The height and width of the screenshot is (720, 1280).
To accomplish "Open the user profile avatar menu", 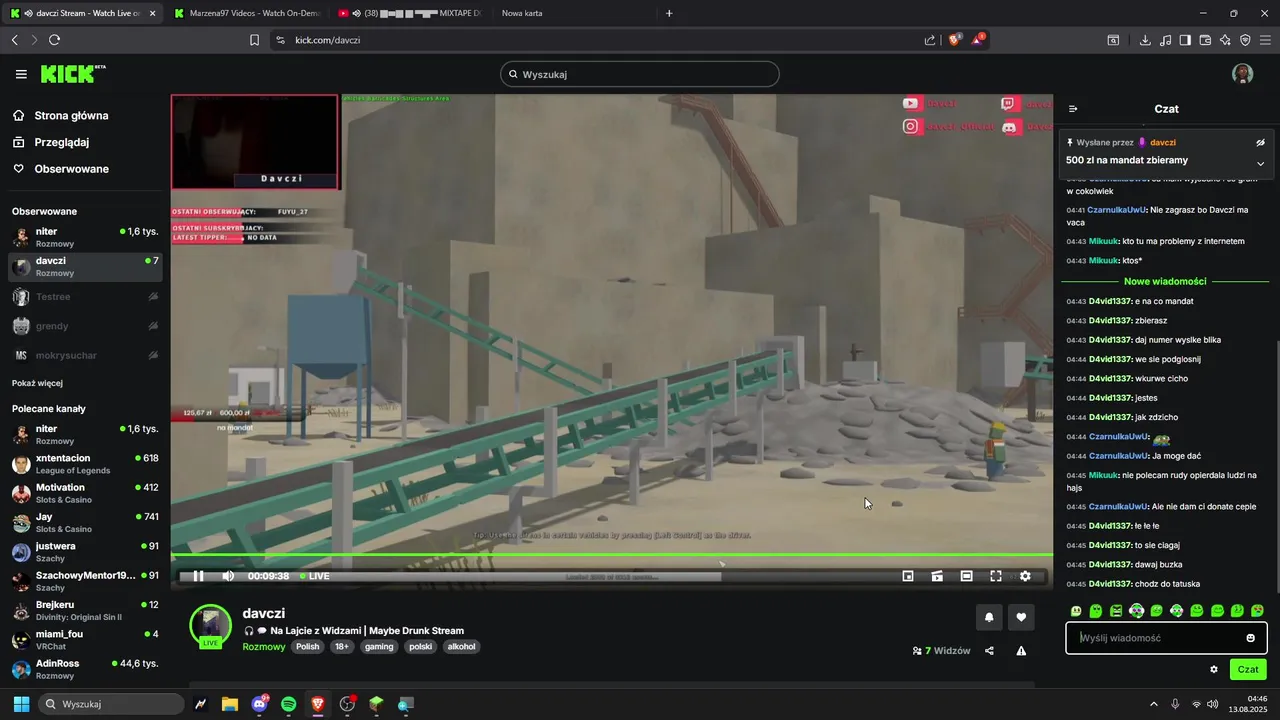I will pyautogui.click(x=1243, y=74).
